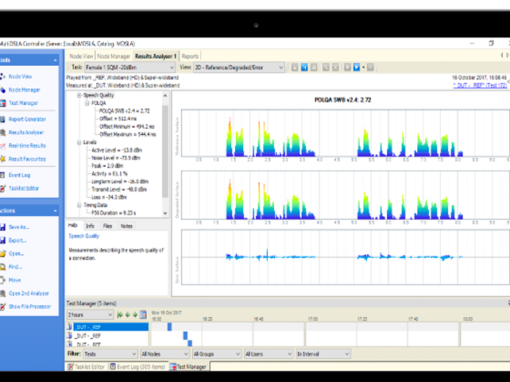Screen dimensions: 510x382
Task: Select the bottom Test Manager tab
Action: pyautogui.click(x=188, y=367)
